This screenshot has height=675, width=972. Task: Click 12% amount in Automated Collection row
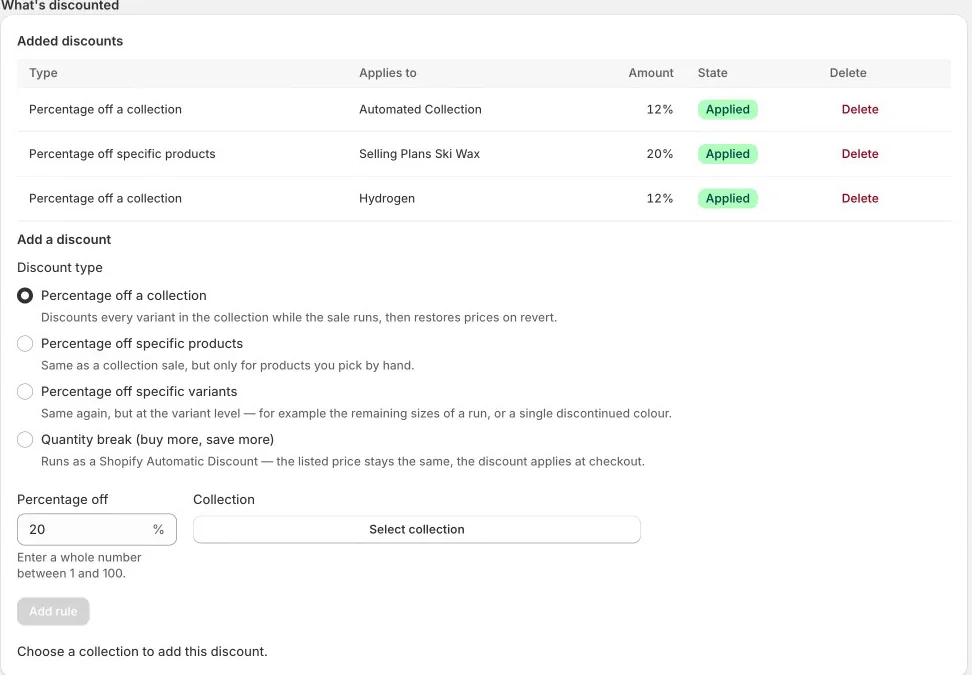tap(660, 109)
